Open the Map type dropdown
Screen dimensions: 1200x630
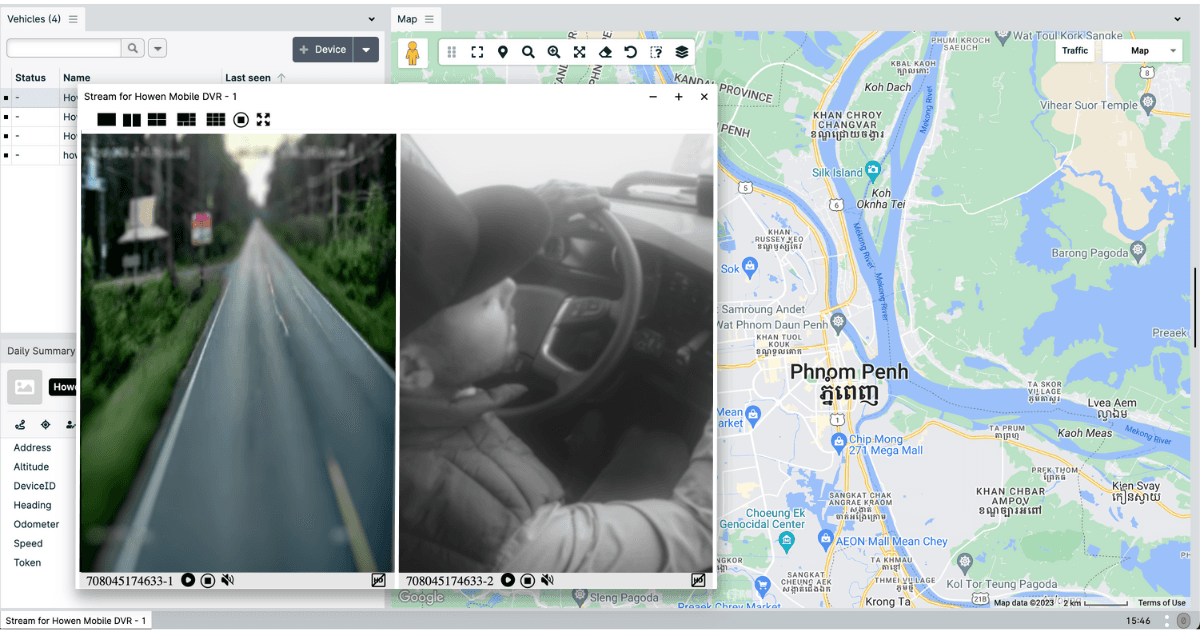click(x=1141, y=50)
